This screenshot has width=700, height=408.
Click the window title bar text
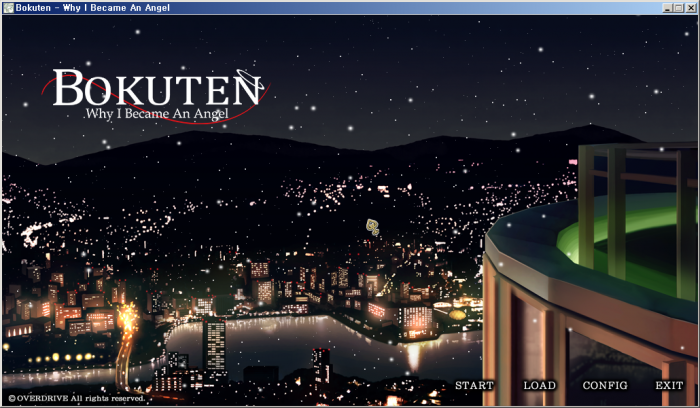(x=92, y=8)
